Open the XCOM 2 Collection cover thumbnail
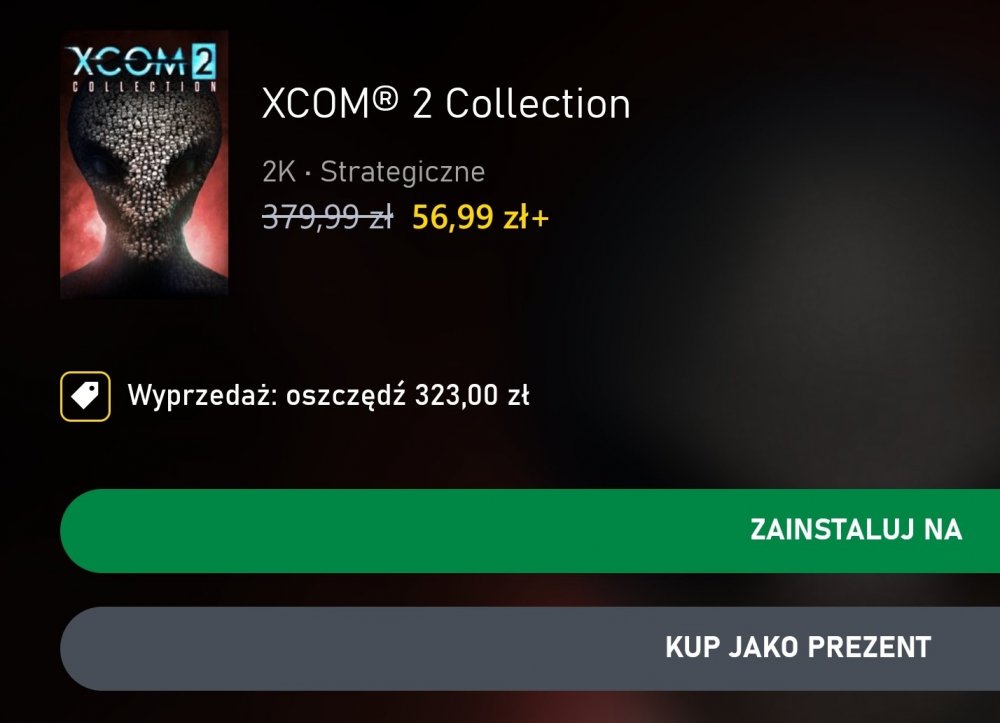Screen dimensions: 1000x723 (x=144, y=163)
